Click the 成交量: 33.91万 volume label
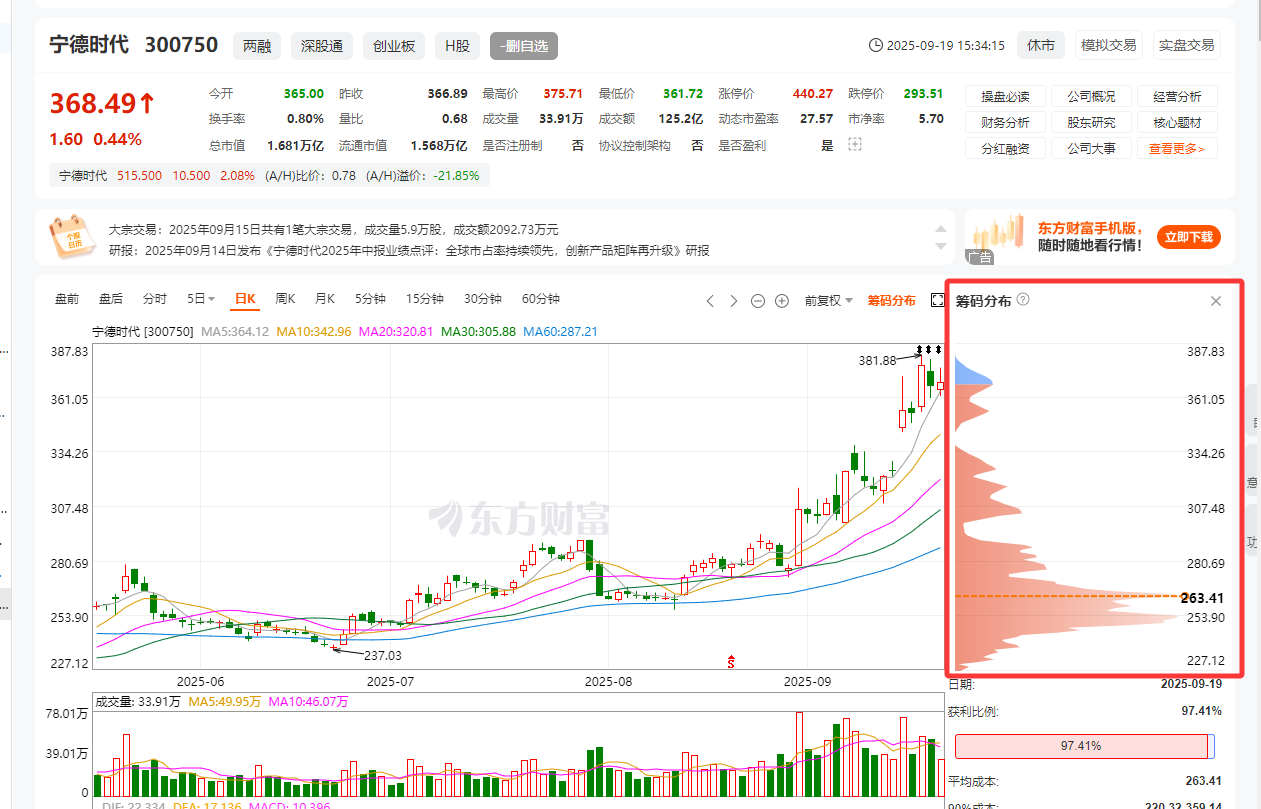Screen dimensions: 1261x809 coord(138,702)
